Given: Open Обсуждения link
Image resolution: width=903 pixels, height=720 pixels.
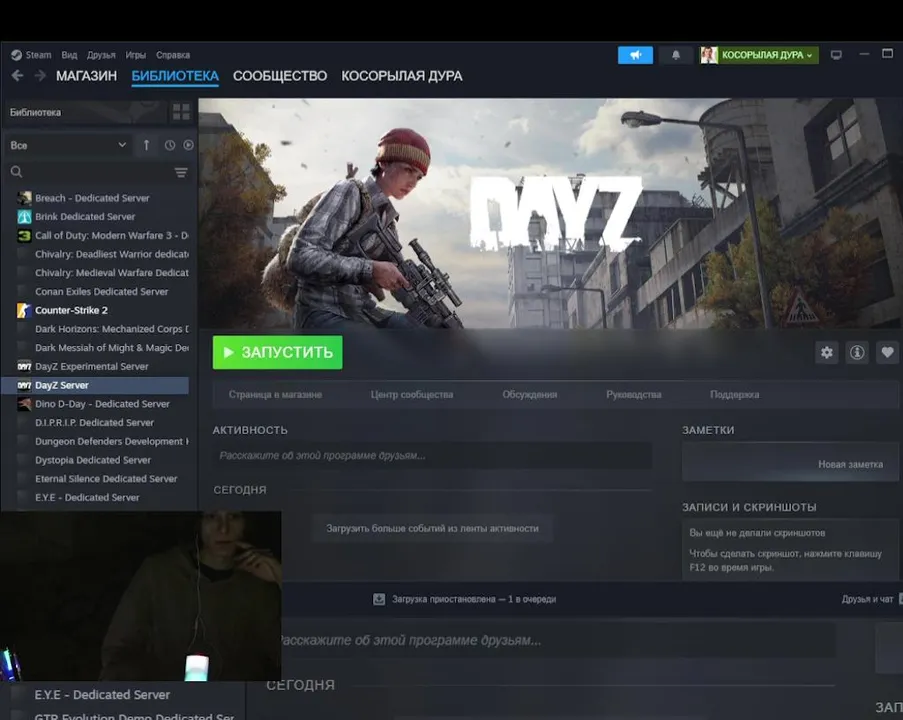Looking at the screenshot, I should click(x=530, y=395).
